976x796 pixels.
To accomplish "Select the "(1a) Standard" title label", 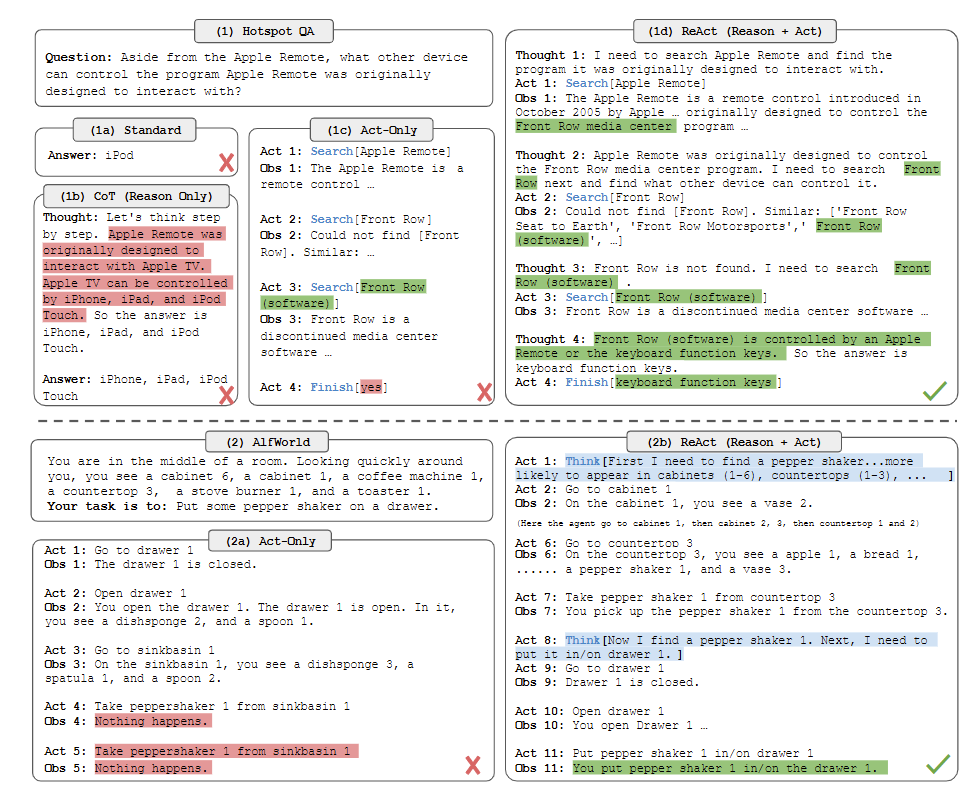I will click(x=135, y=130).
